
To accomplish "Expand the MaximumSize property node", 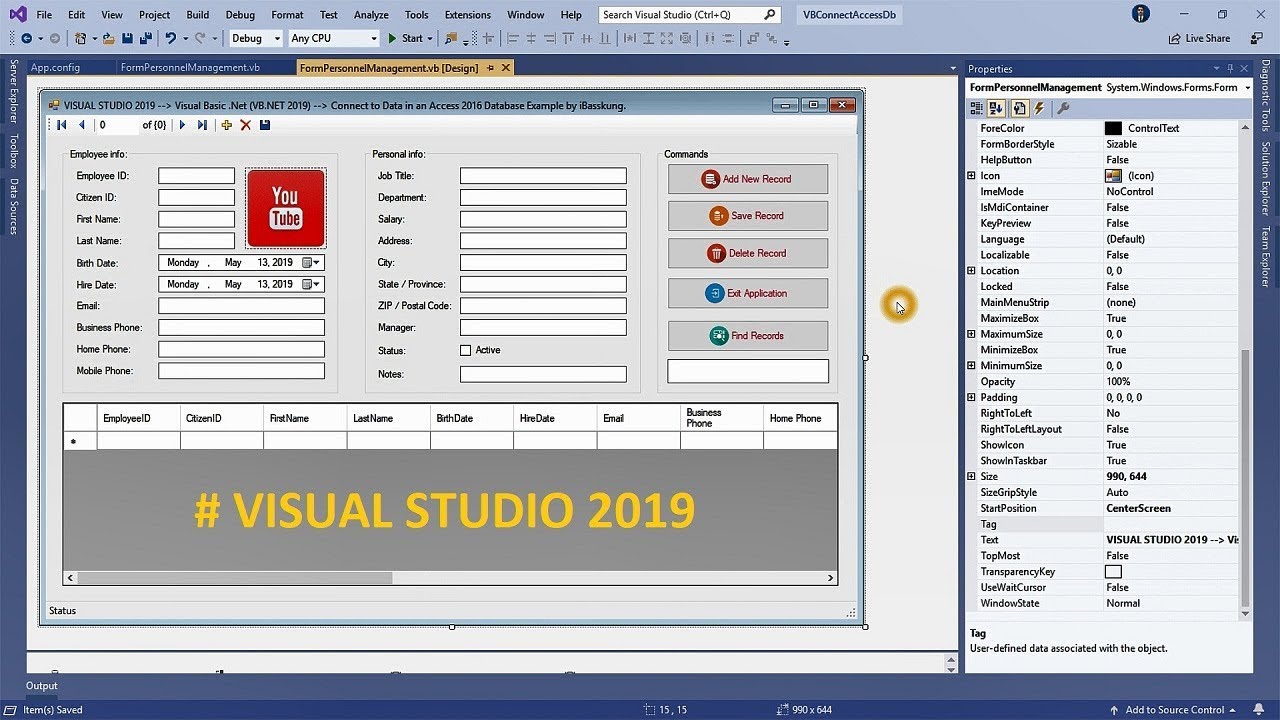I will click(x=971, y=334).
